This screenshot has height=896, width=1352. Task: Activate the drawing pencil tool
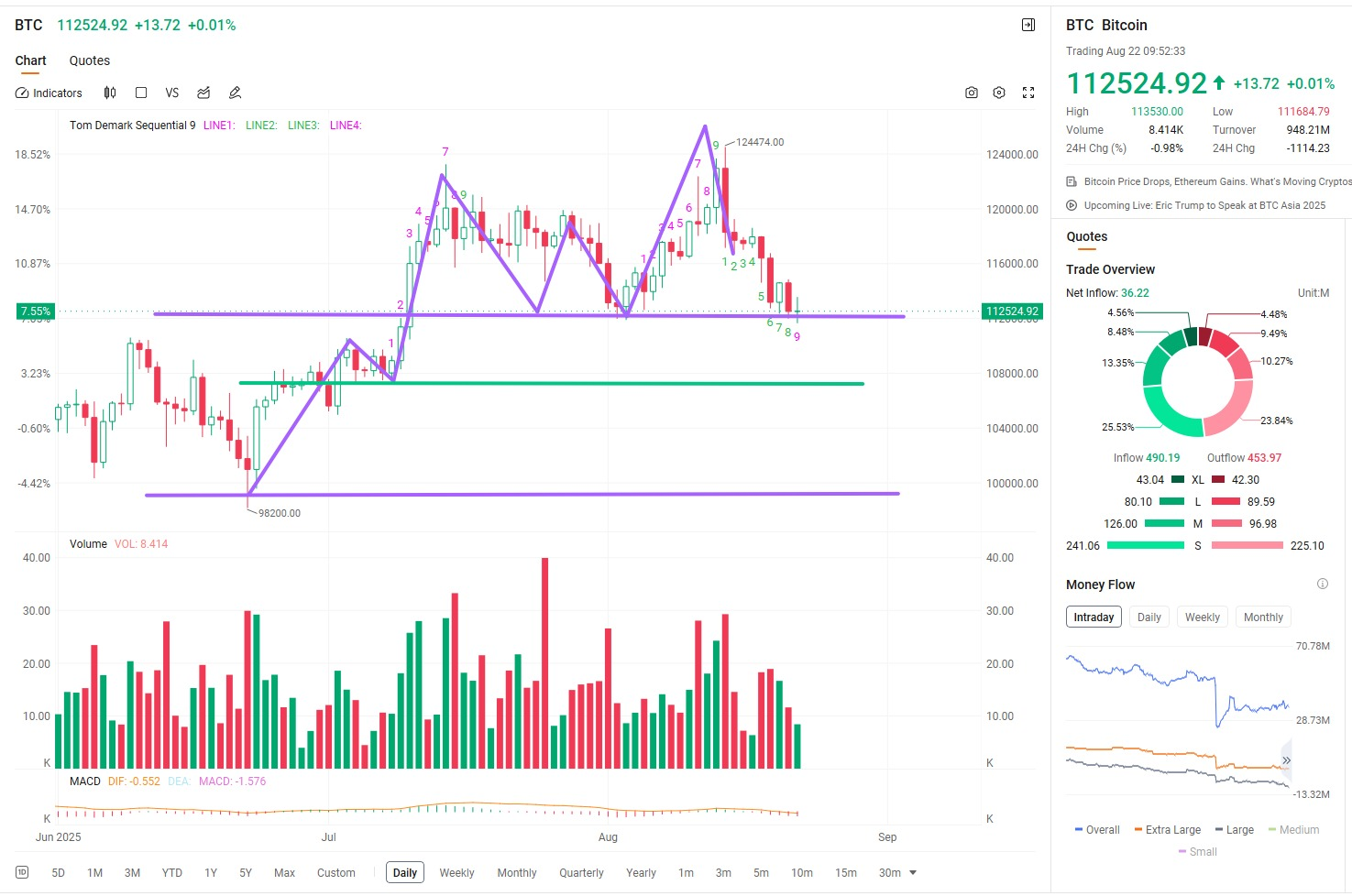pyautogui.click(x=235, y=93)
